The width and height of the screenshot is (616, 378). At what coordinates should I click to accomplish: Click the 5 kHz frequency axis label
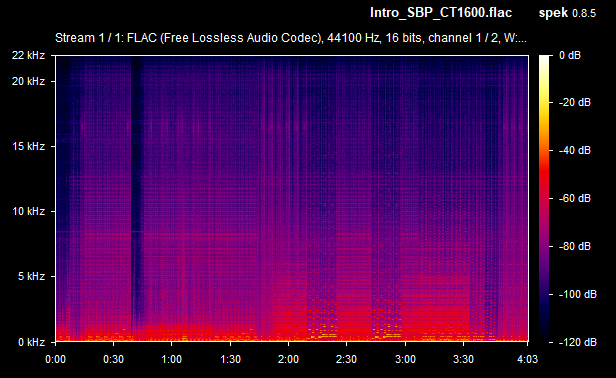[x=31, y=277]
